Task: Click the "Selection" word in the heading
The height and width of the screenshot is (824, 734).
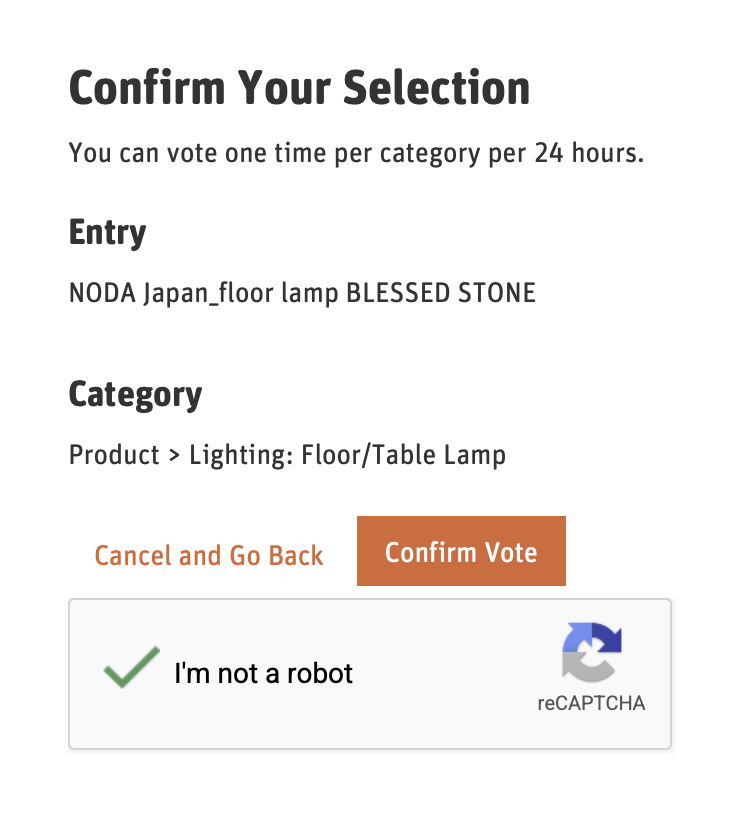Action: 436,88
